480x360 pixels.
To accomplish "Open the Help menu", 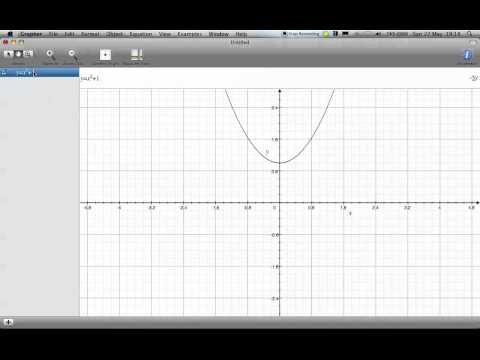I will point(241,34).
